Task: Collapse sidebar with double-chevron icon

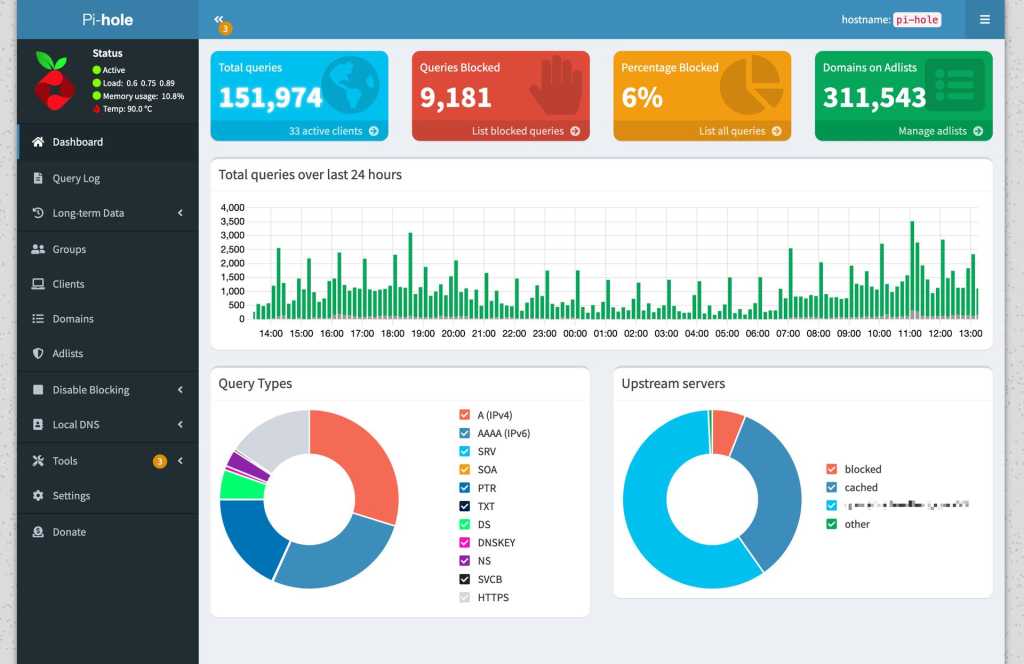Action: pos(219,19)
